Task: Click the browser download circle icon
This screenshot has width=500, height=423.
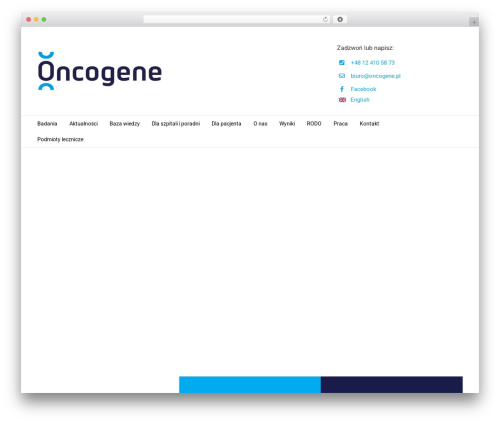Action: click(x=340, y=19)
